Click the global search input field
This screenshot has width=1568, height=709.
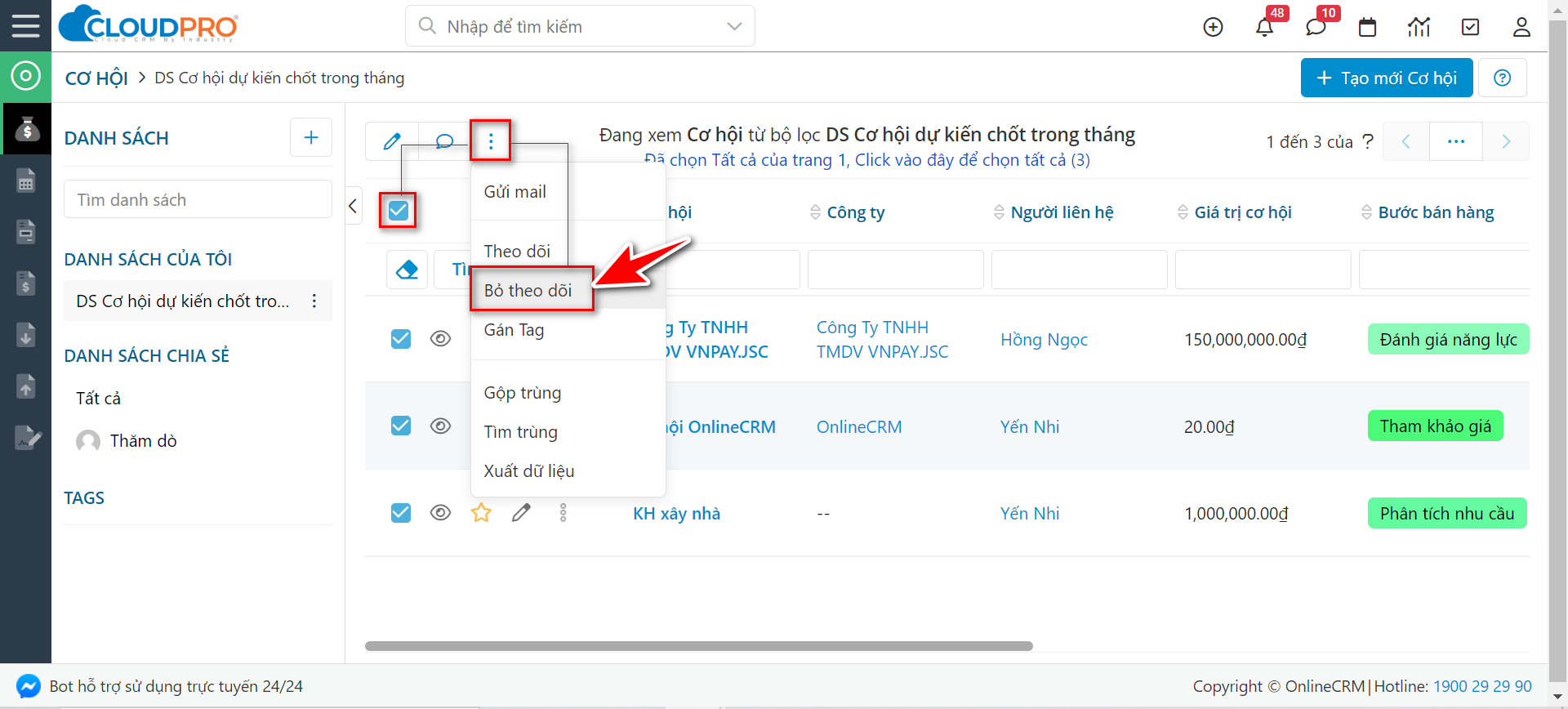click(x=580, y=26)
